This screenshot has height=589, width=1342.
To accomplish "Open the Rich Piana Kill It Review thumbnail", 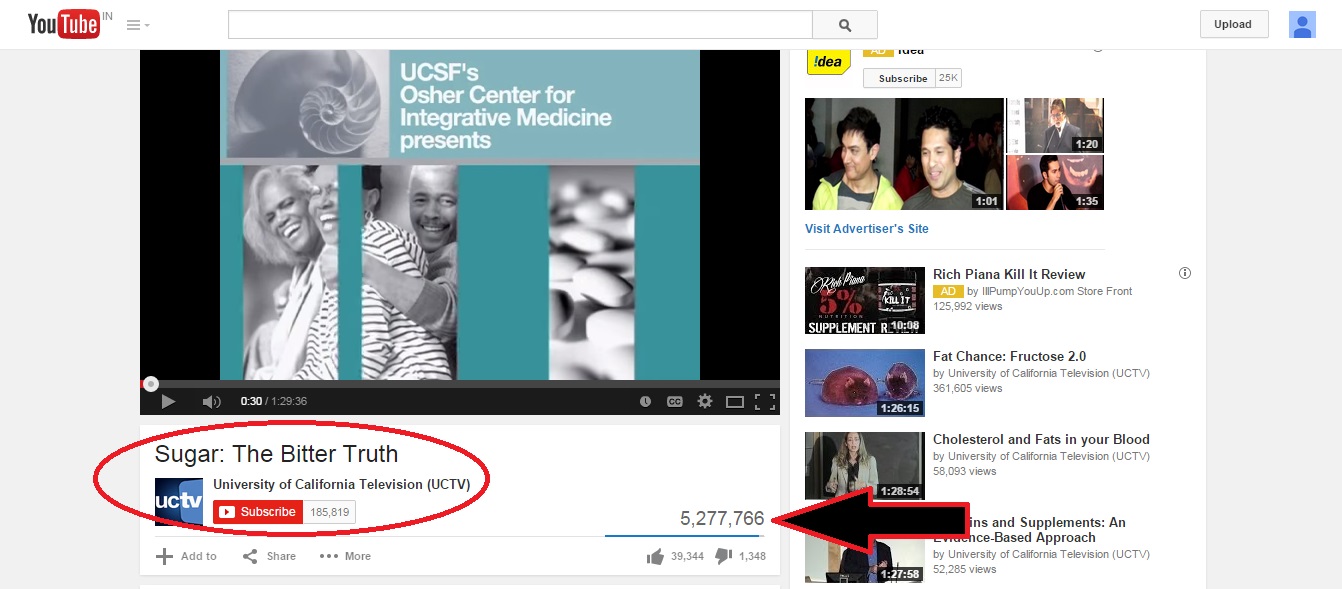I will click(865, 301).
